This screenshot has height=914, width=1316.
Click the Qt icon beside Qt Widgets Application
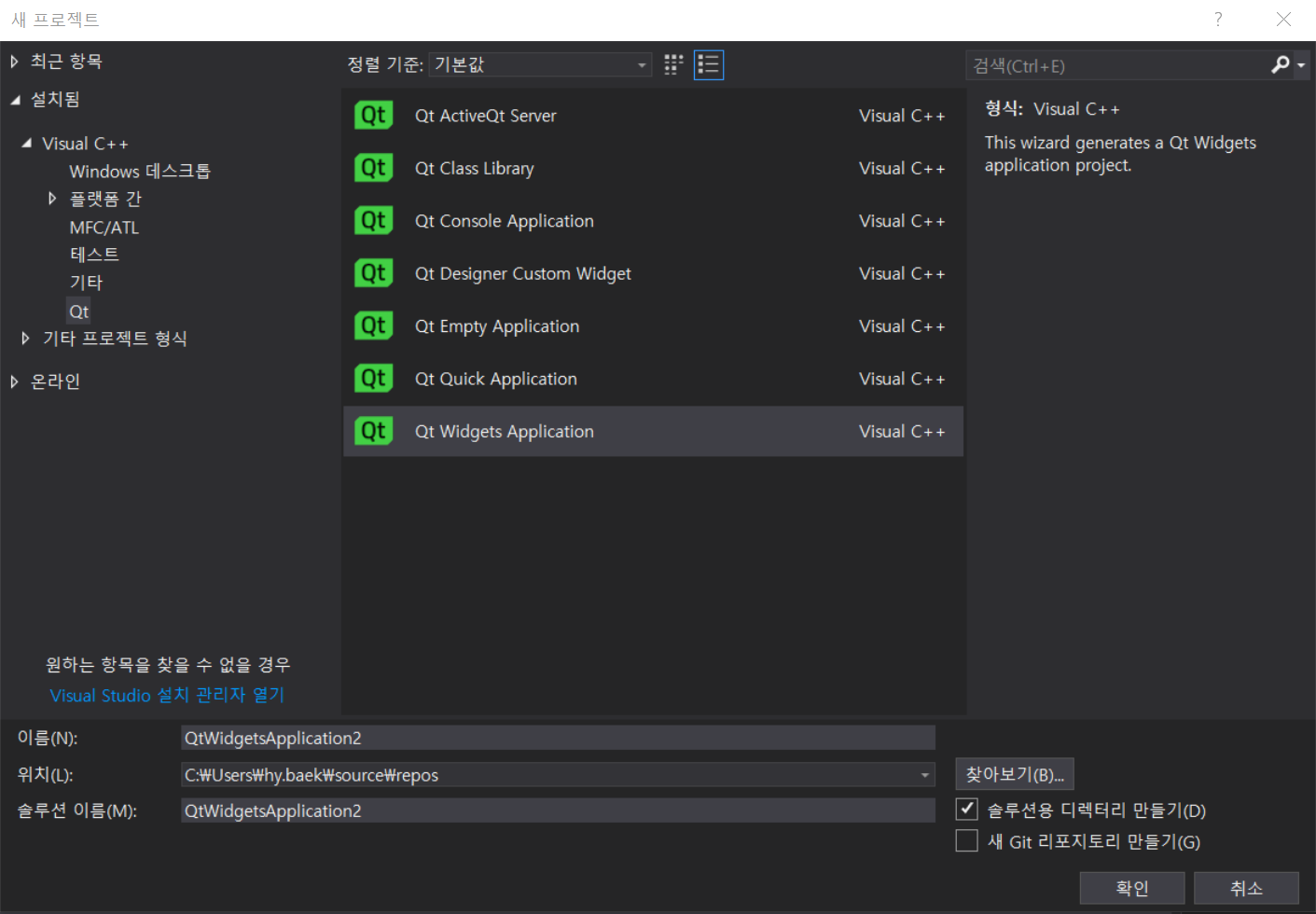tap(373, 431)
